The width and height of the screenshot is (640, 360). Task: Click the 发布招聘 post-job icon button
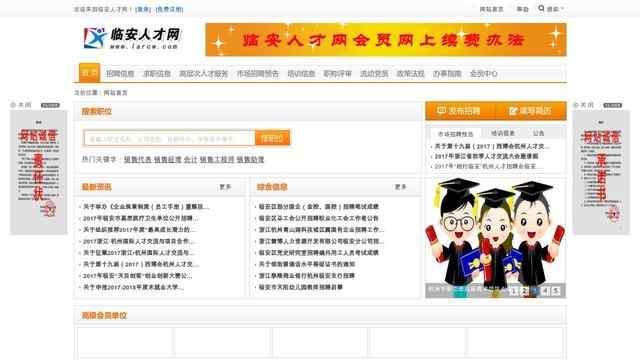tap(460, 111)
